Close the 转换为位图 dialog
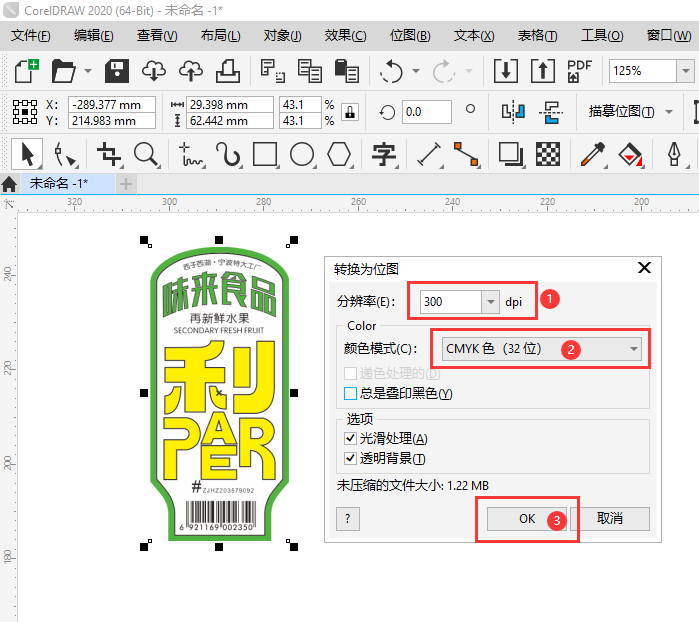The image size is (699, 622). (644, 268)
